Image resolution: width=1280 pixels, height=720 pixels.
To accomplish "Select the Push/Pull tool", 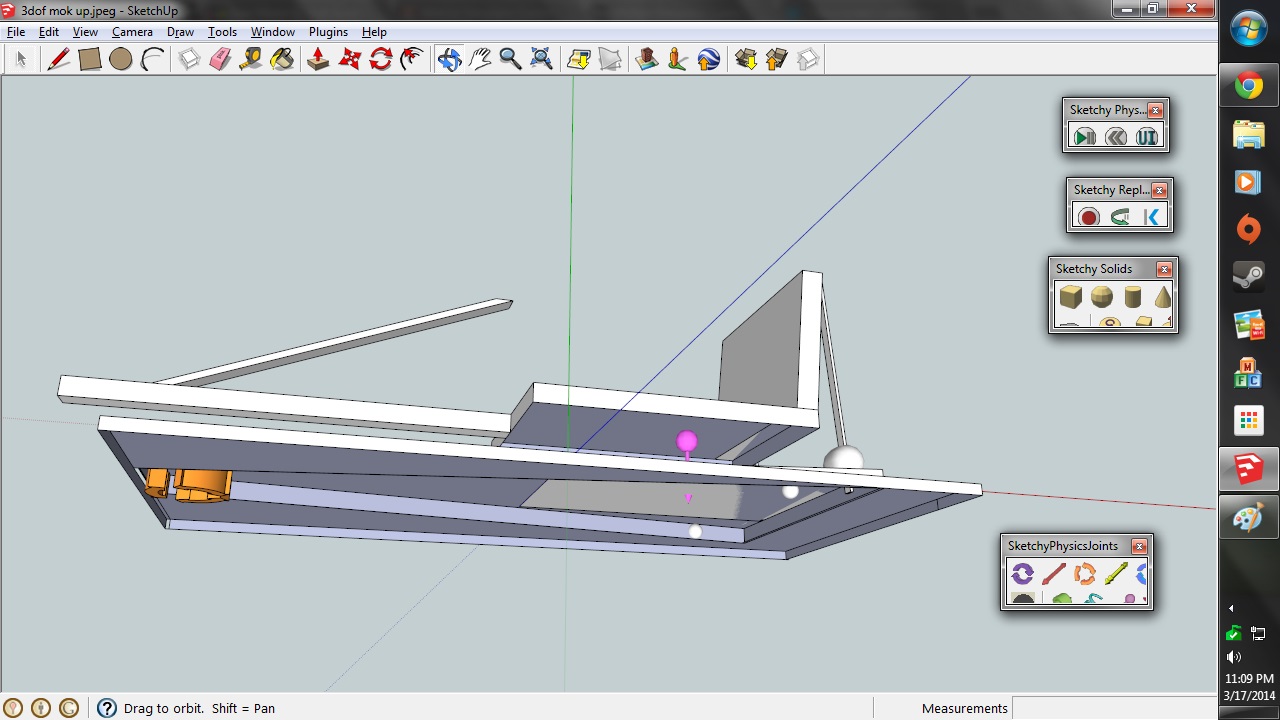I will pyautogui.click(x=318, y=60).
